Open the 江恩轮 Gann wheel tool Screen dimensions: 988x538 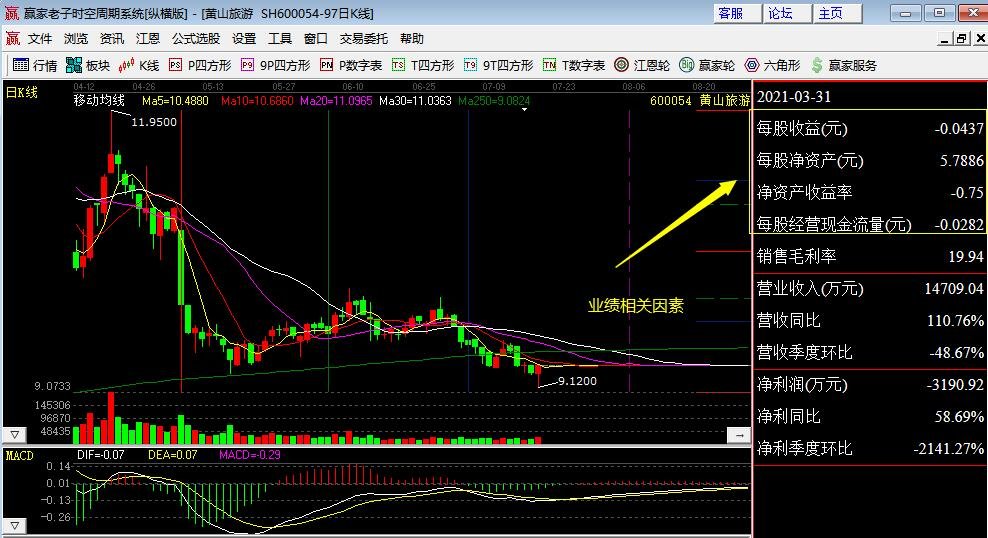[642, 65]
